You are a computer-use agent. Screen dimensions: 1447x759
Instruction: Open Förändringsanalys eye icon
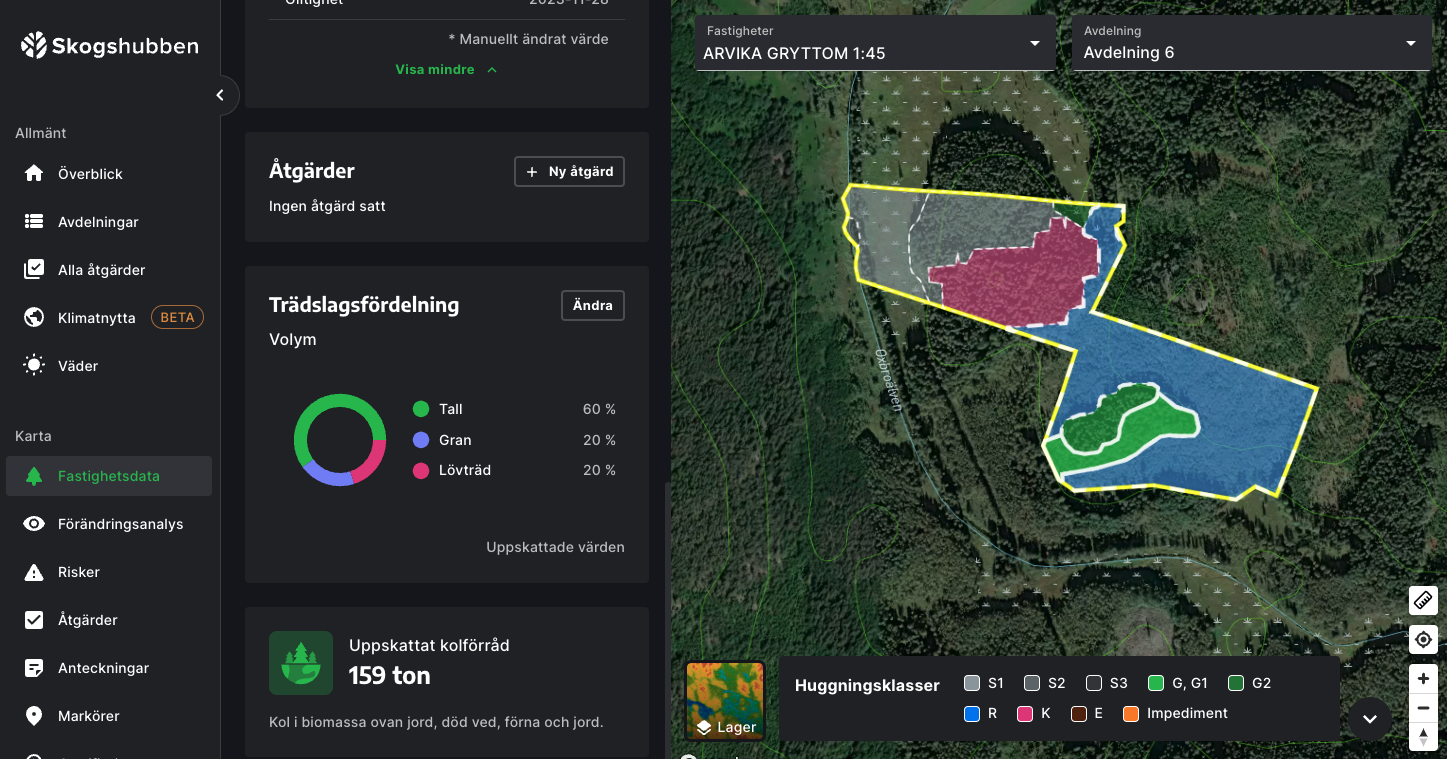click(x=34, y=524)
